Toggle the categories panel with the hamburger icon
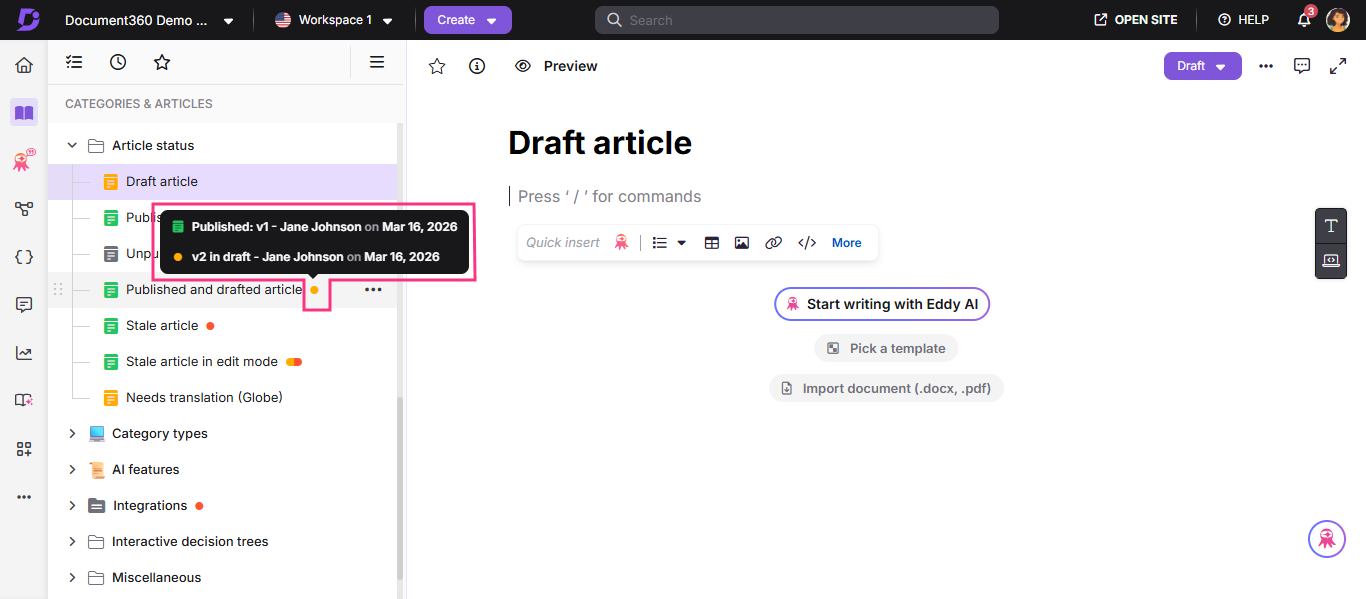This screenshot has height=599, width=1366. [376, 61]
